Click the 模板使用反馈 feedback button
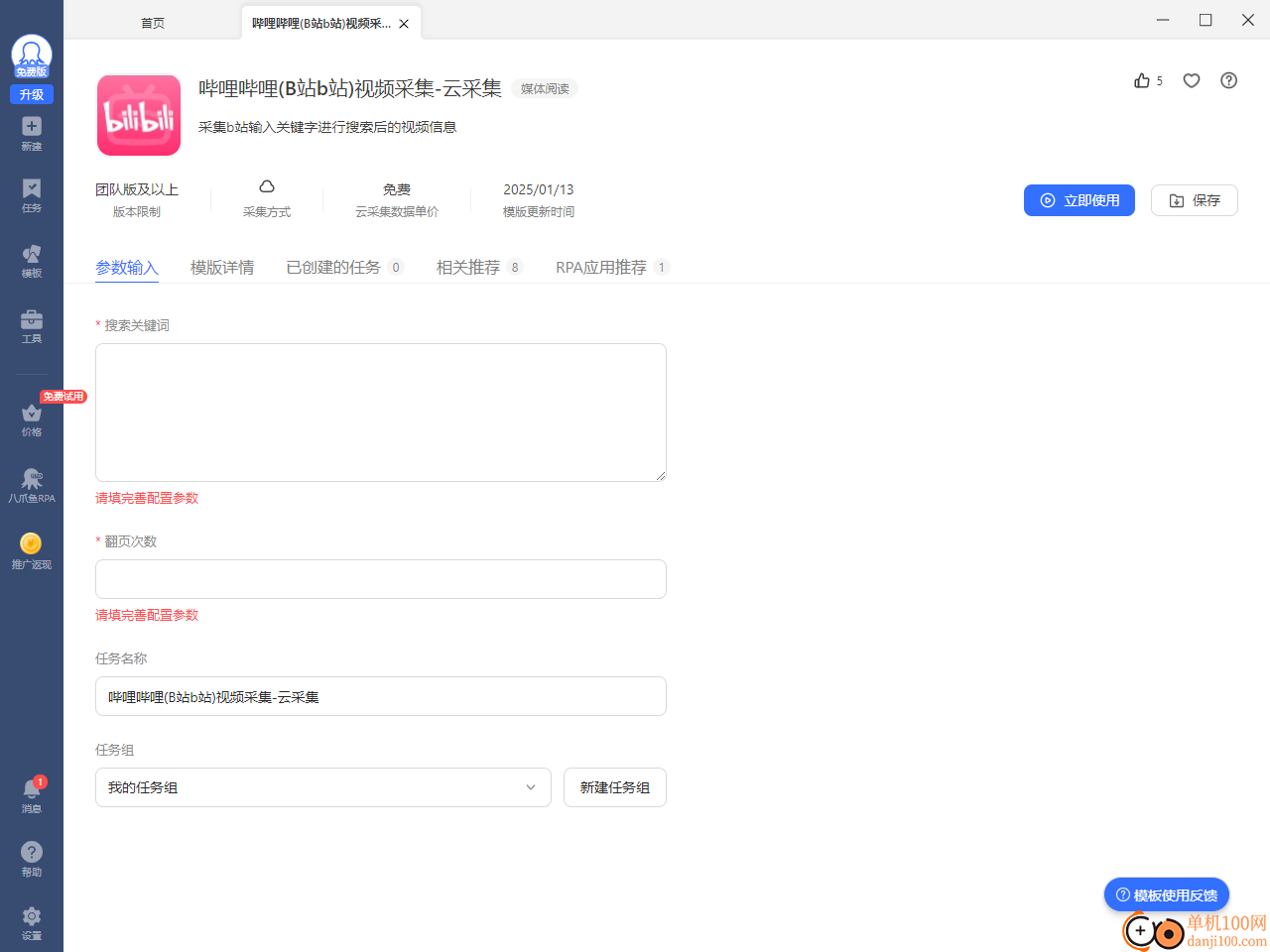 click(1167, 895)
